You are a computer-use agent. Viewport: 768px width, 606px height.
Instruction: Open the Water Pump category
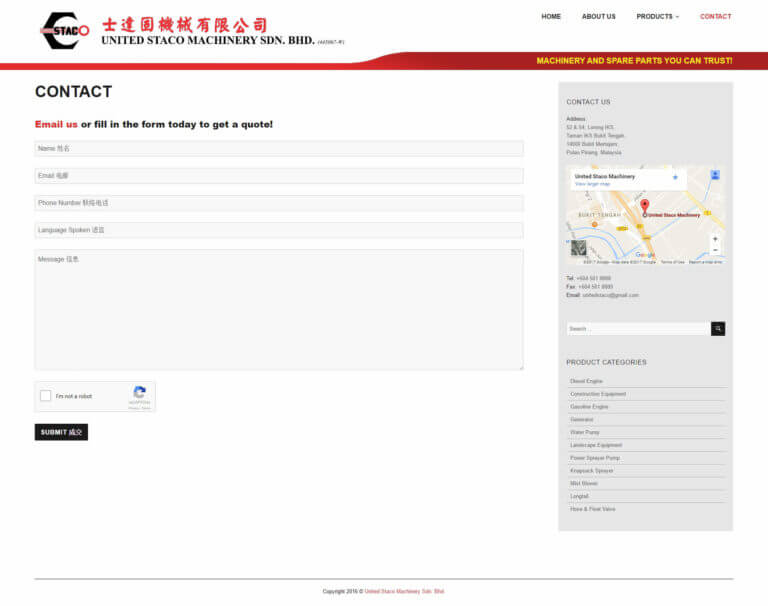click(x=584, y=433)
